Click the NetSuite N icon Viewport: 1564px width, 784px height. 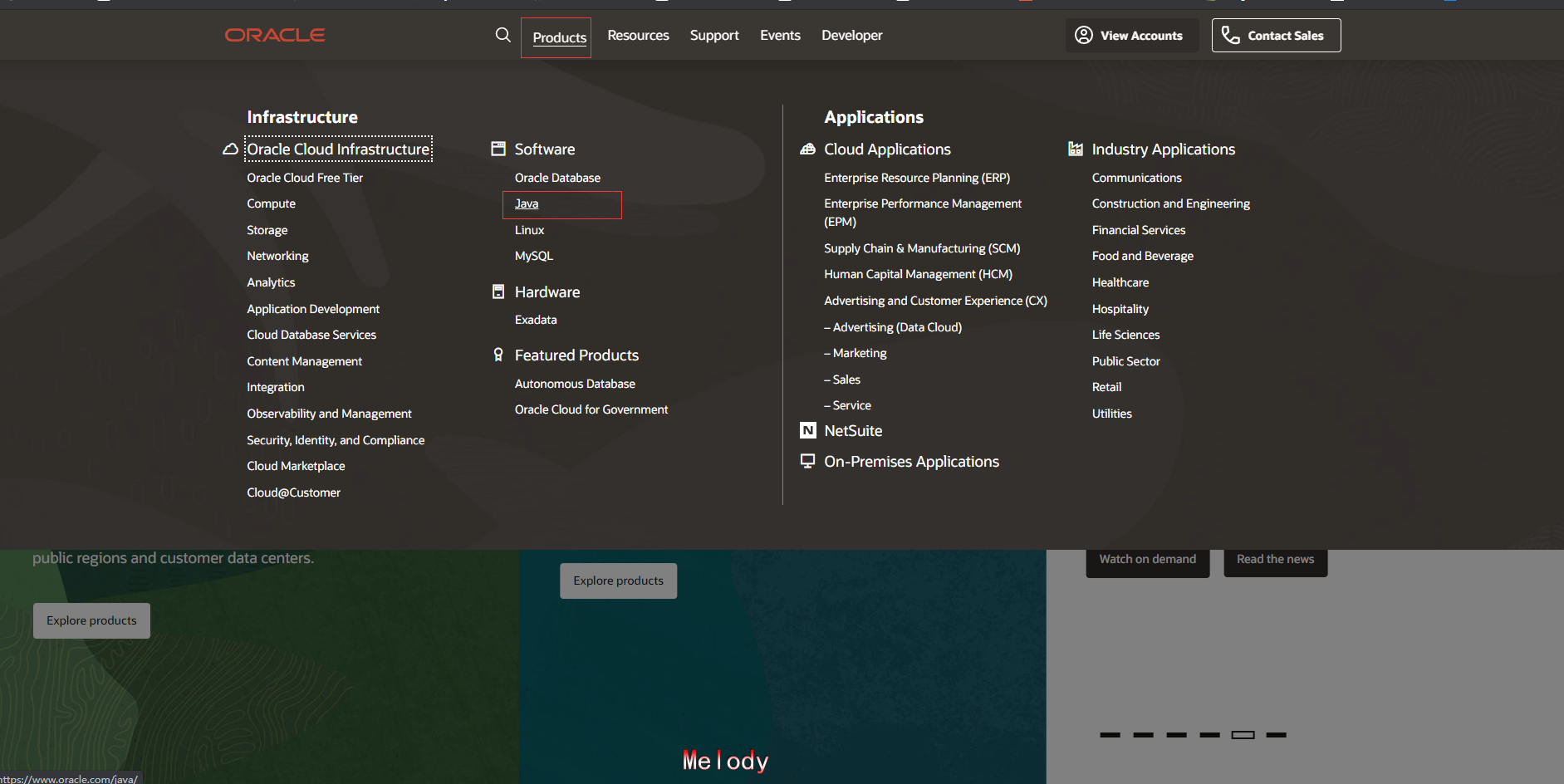(x=807, y=430)
